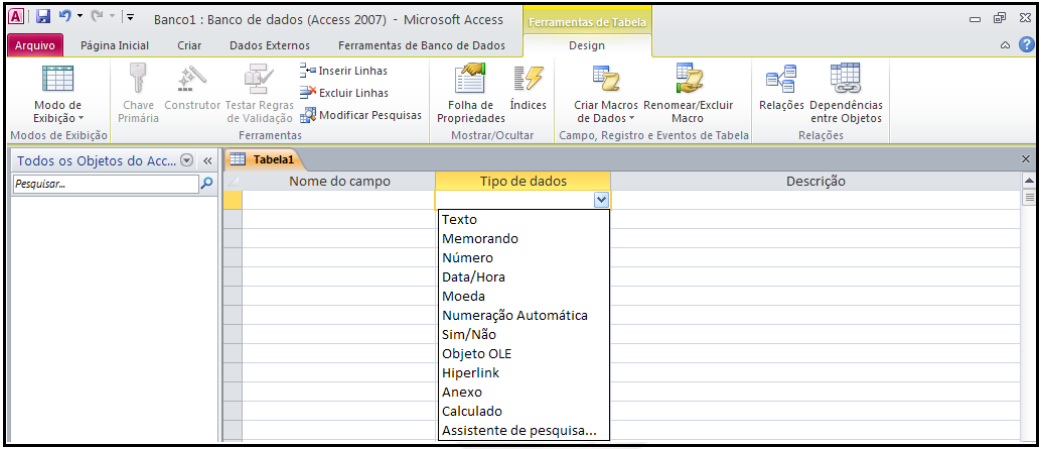Screen dimensions: 1041x449
Task: Open the Índices tool
Action: tap(527, 80)
